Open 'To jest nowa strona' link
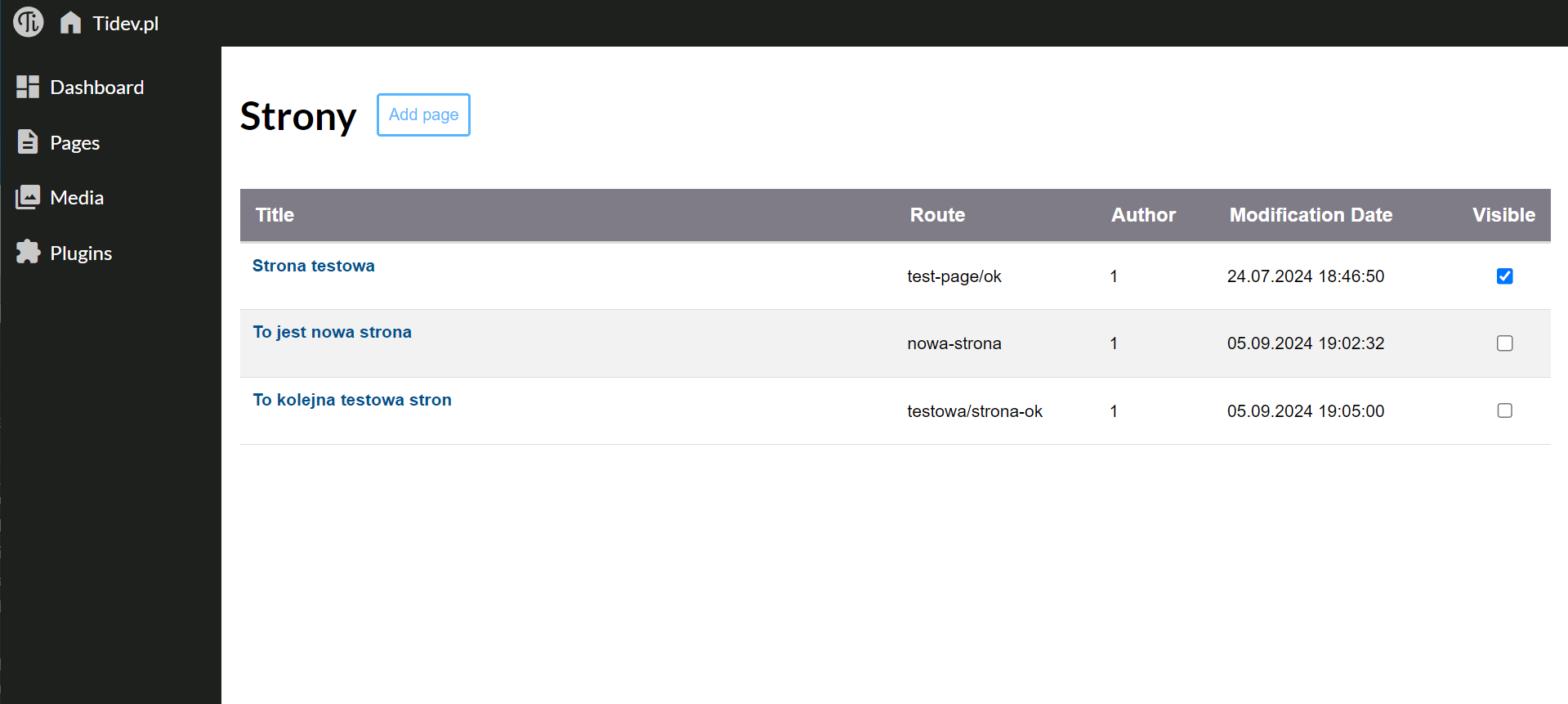1568x704 pixels. point(332,332)
